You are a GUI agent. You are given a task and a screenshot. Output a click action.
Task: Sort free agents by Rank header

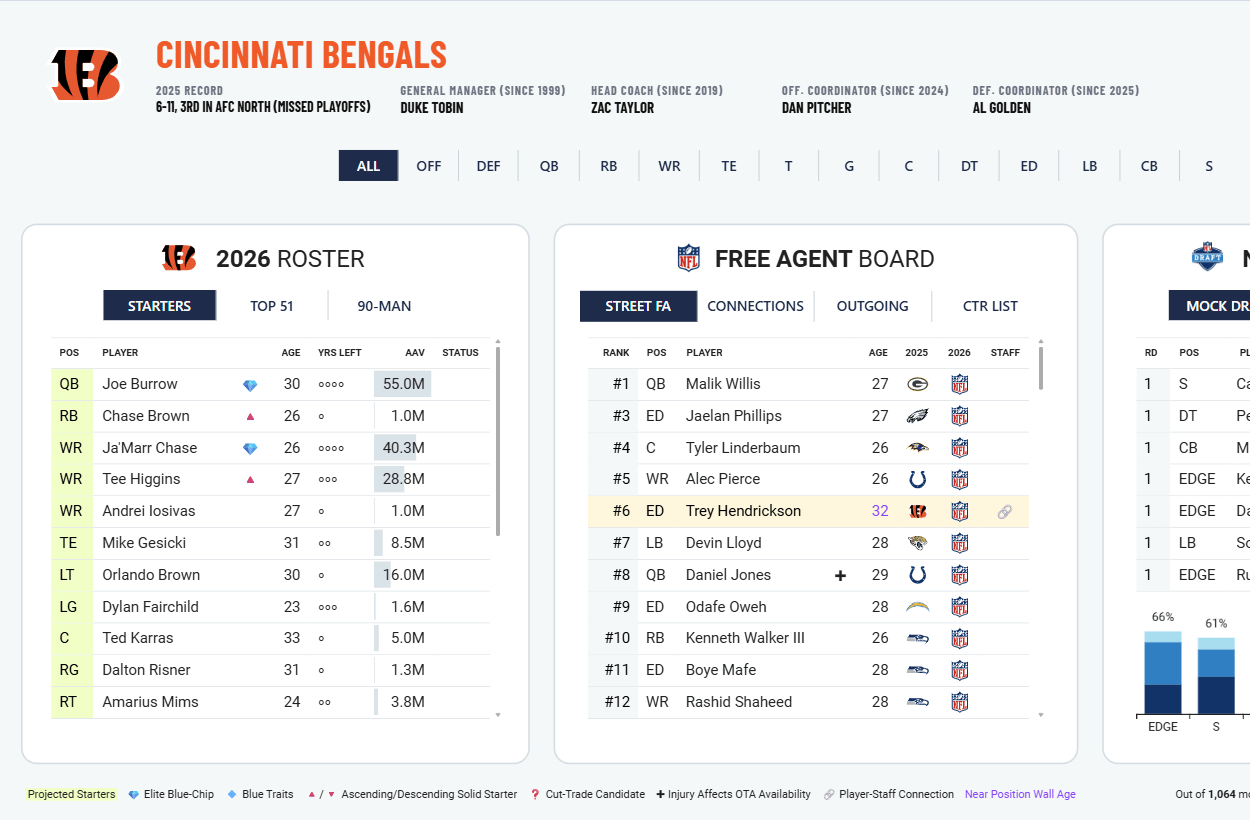[x=616, y=353]
